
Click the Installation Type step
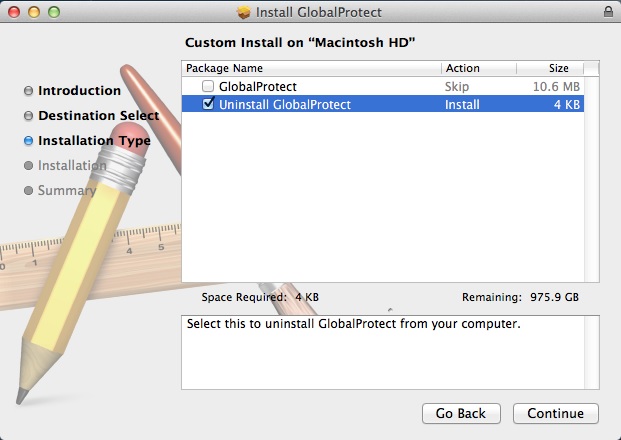[x=94, y=141]
